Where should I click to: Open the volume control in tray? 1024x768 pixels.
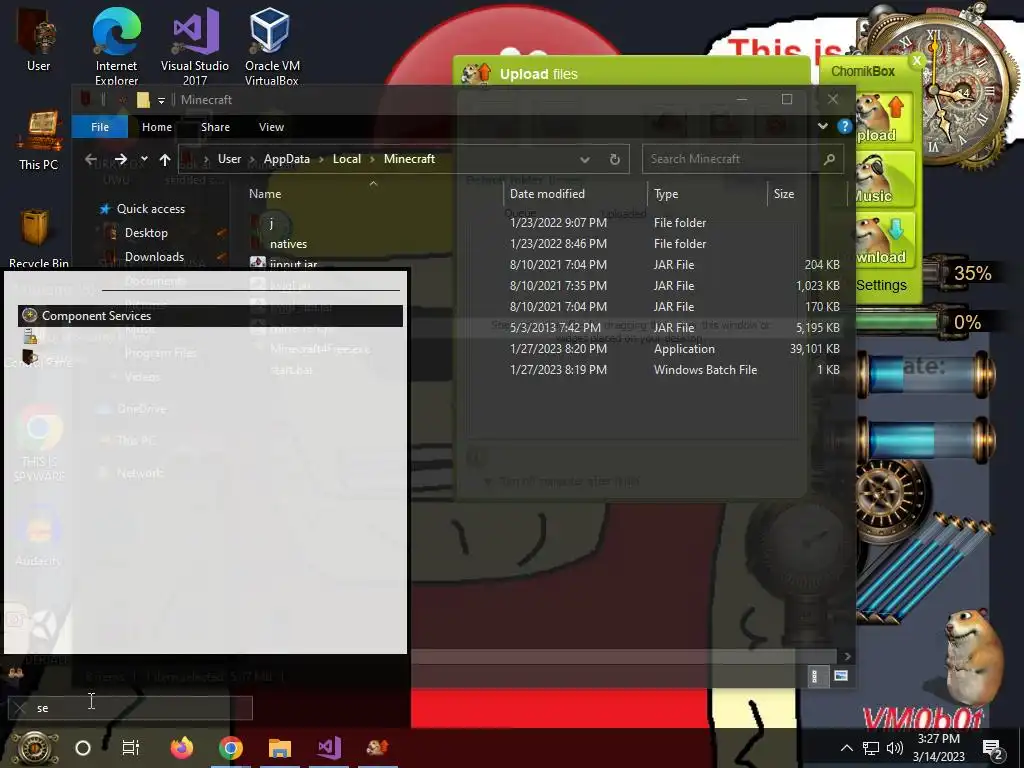[895, 748]
